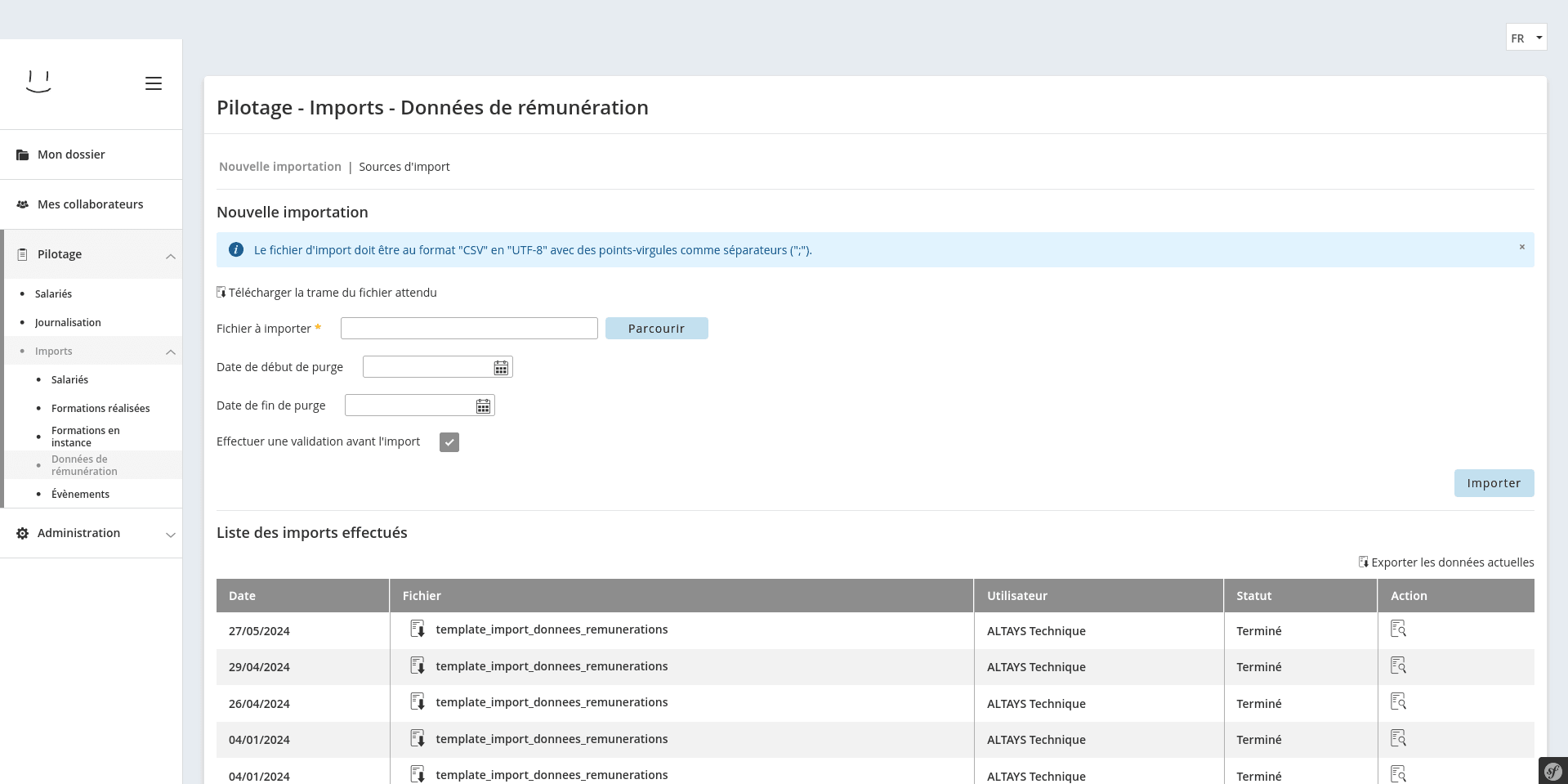Open the FR language dropdown

pos(1526,38)
